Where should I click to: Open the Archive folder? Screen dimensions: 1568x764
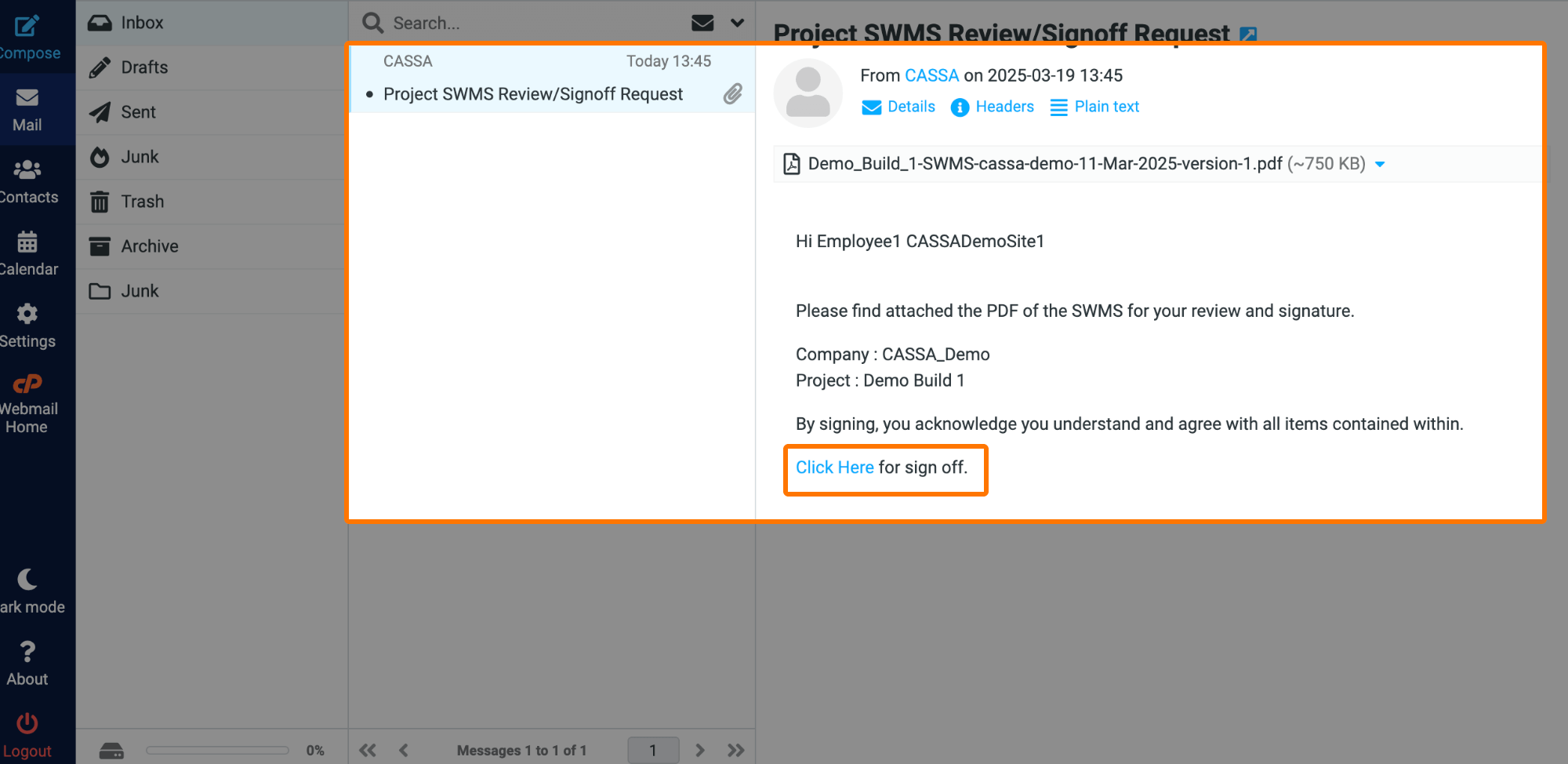tap(212, 246)
